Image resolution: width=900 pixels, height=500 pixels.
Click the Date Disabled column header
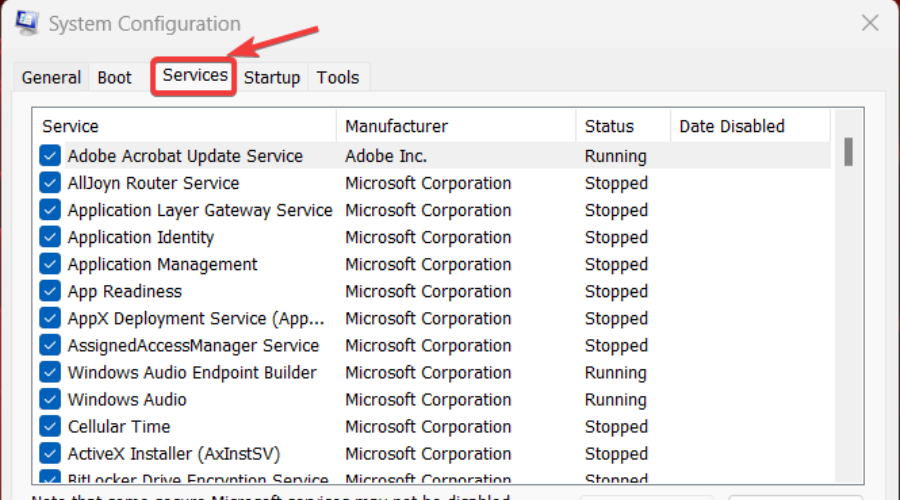point(748,126)
